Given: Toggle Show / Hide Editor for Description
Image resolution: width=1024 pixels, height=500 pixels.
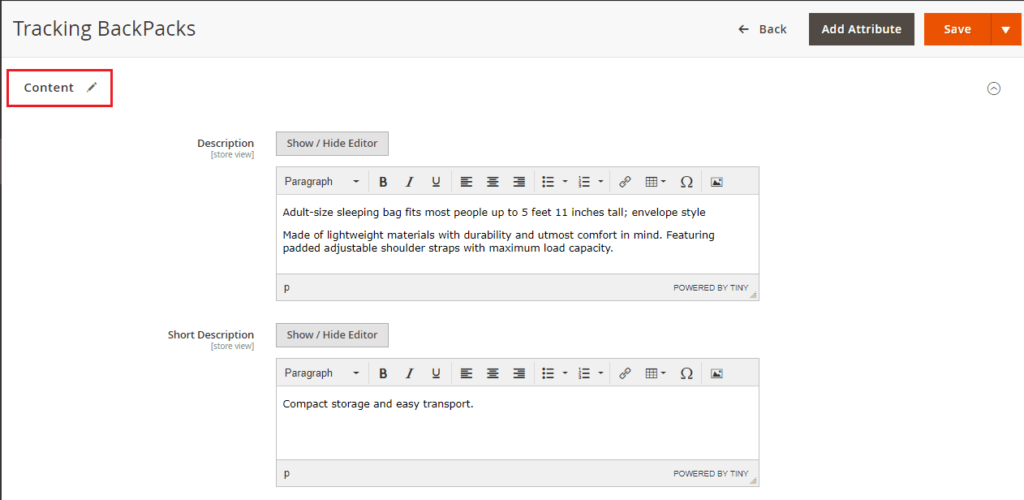Looking at the screenshot, I should [332, 144].
